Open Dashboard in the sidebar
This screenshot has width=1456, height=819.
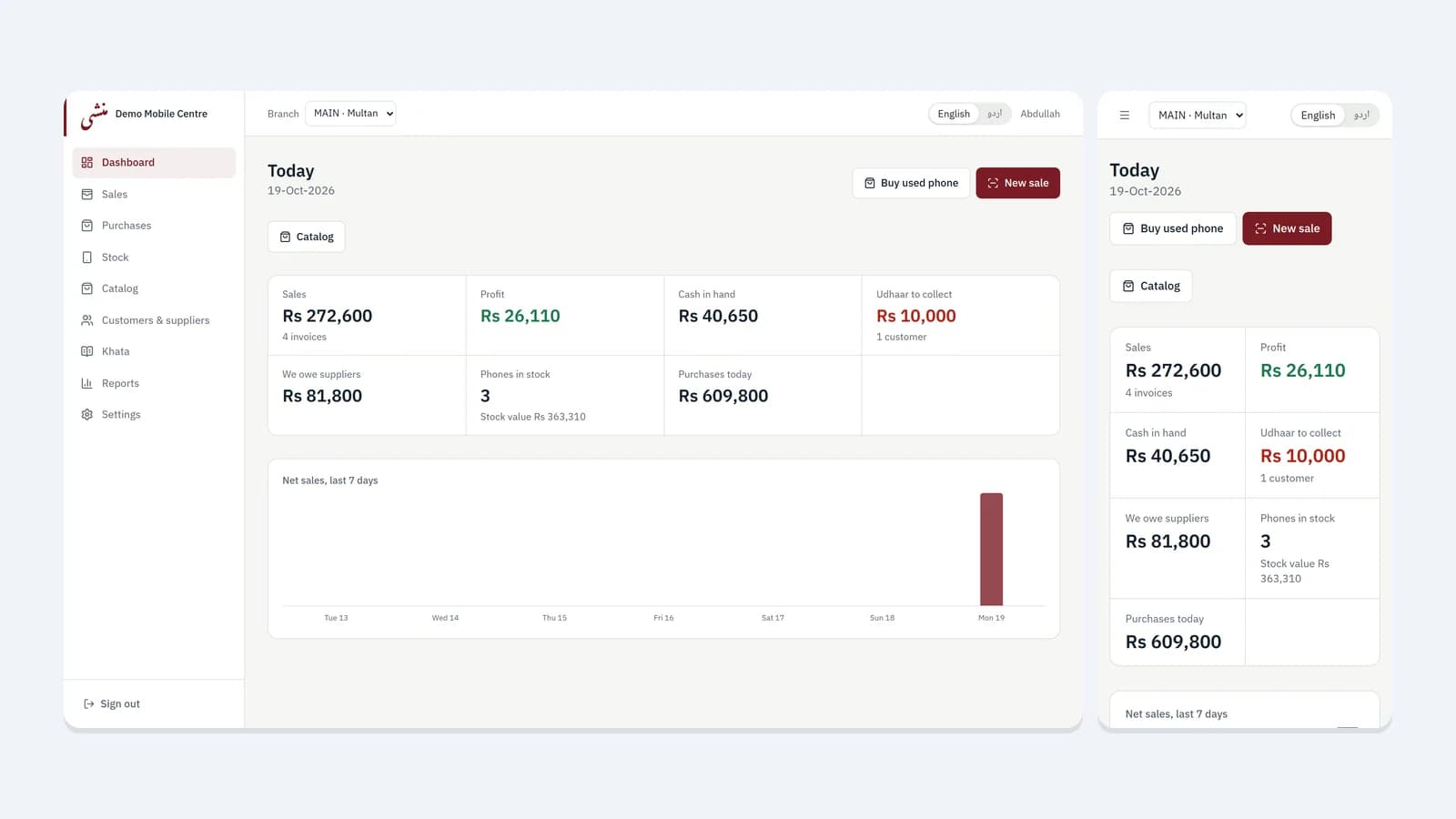pos(154,163)
